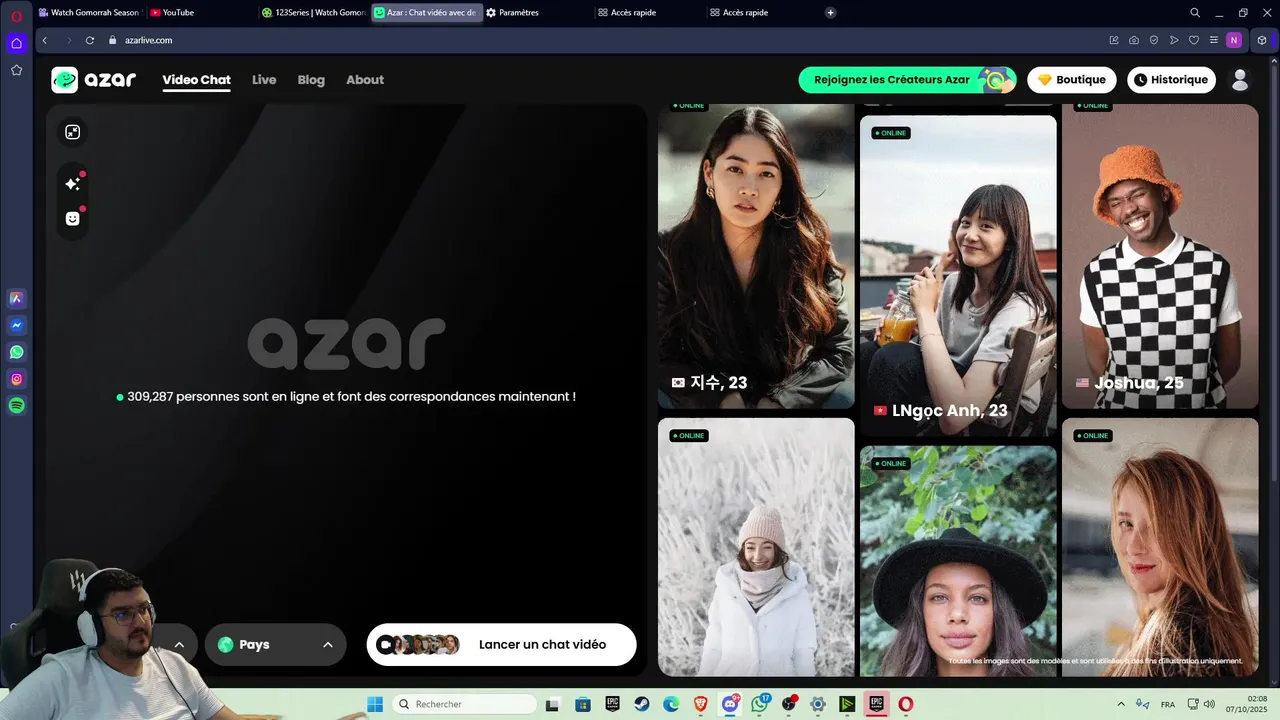Open sidebar bookmarks star icon
The height and width of the screenshot is (720, 1280).
click(x=16, y=70)
